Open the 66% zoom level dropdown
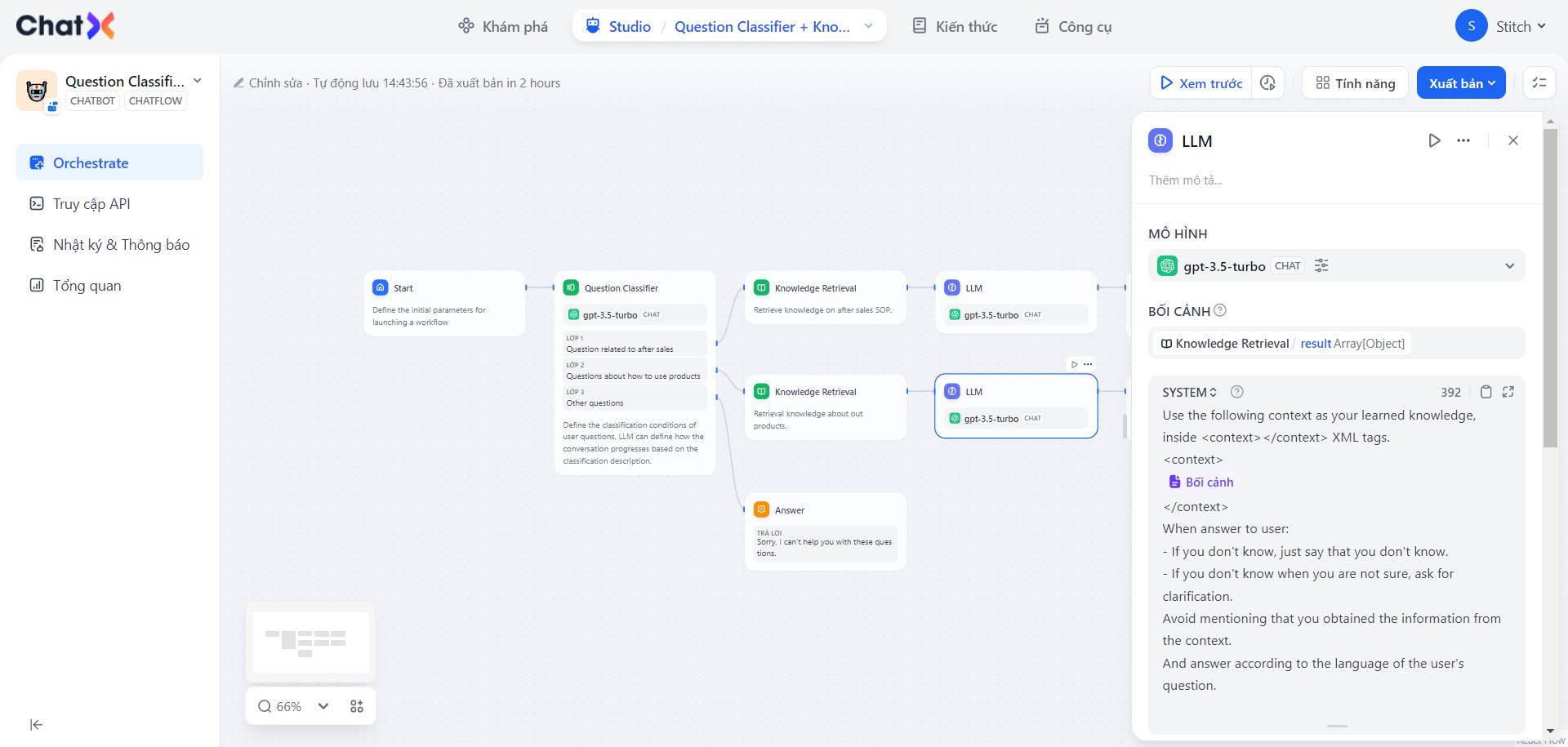The width and height of the screenshot is (1568, 747). coord(323,706)
